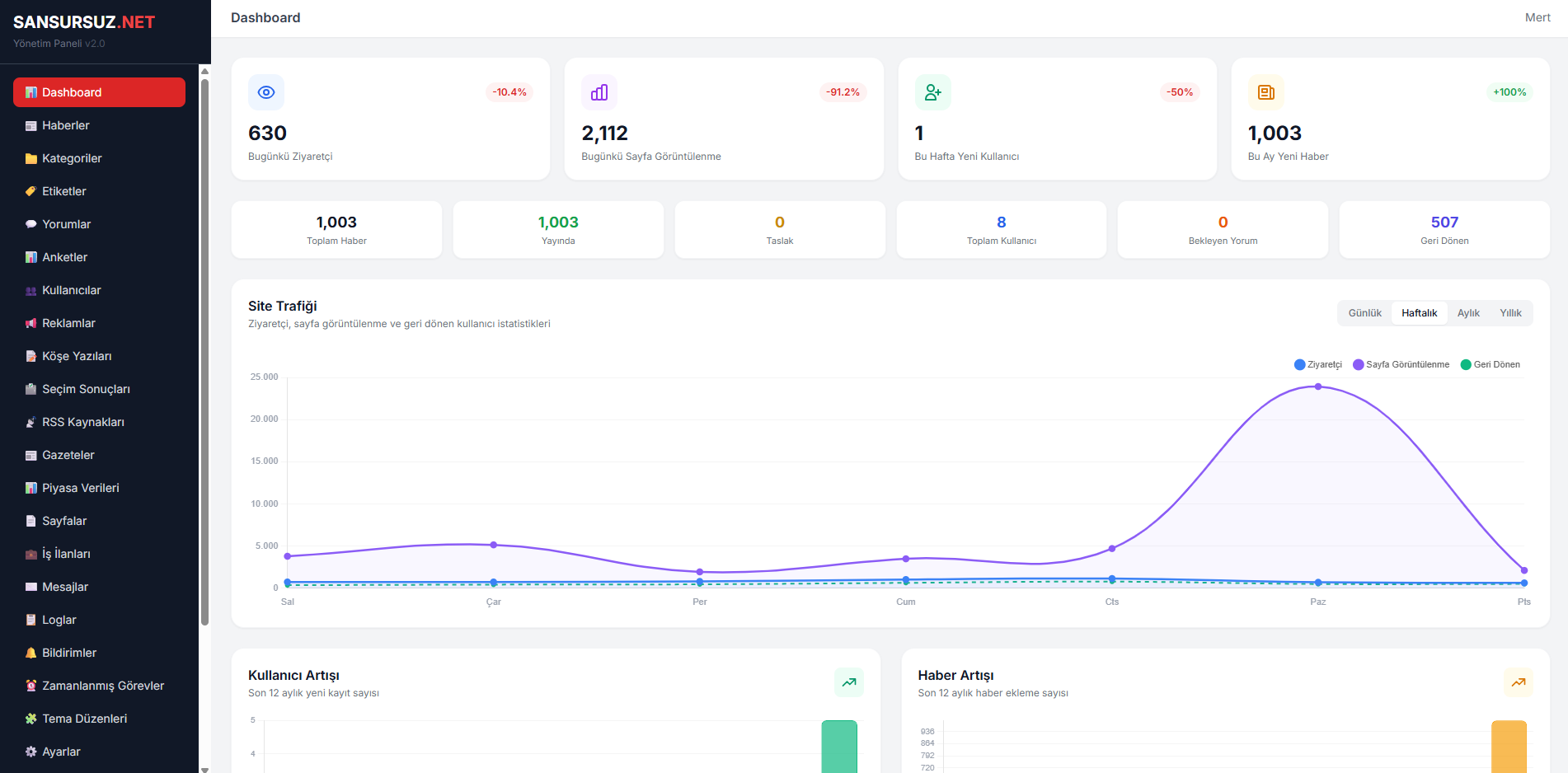The width and height of the screenshot is (1568, 773).
Task: Click the sidebar scrollbar thumb
Action: pos(204,352)
